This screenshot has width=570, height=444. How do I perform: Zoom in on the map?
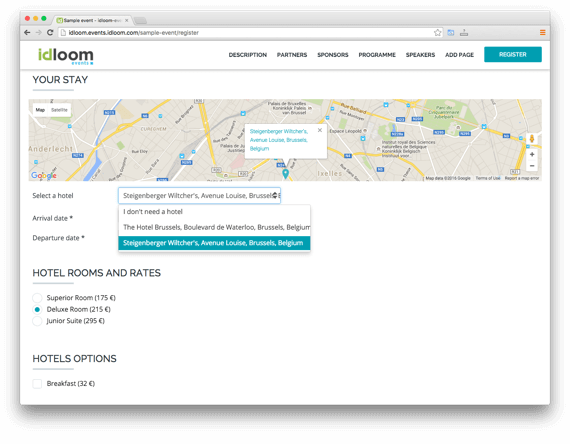click(x=532, y=155)
